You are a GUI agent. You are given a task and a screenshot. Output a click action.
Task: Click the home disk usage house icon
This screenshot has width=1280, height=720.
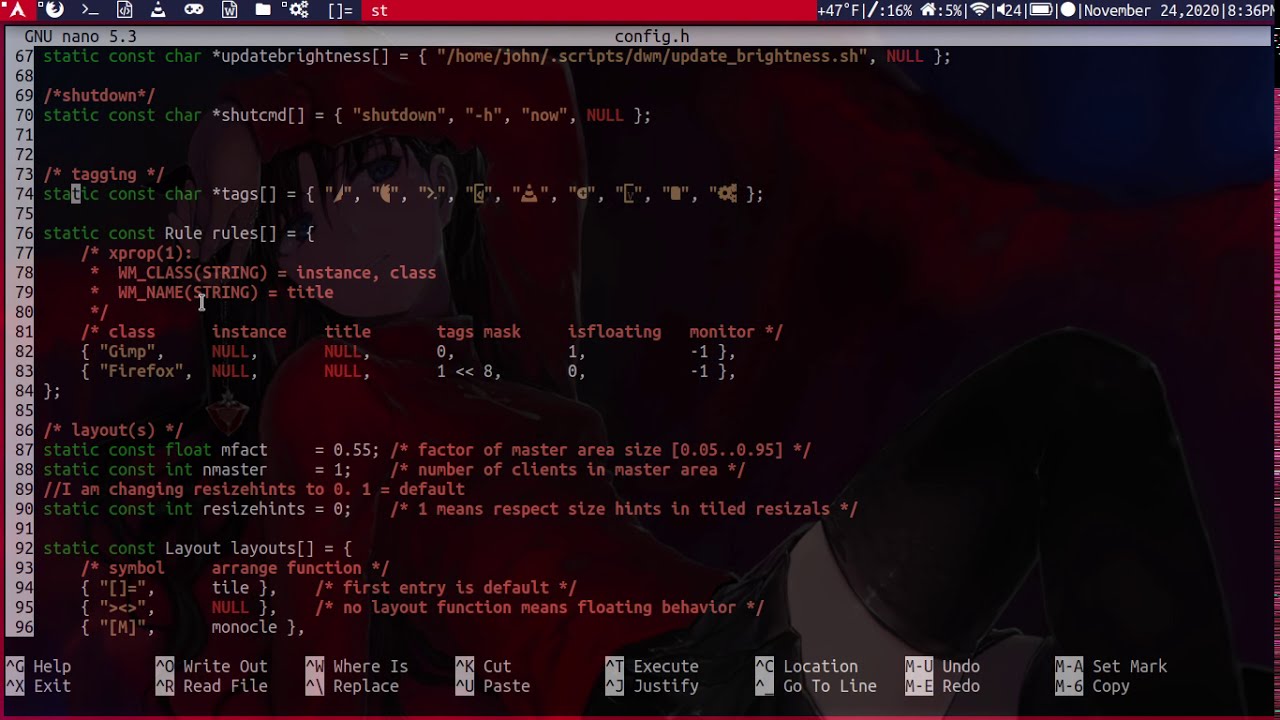(927, 10)
